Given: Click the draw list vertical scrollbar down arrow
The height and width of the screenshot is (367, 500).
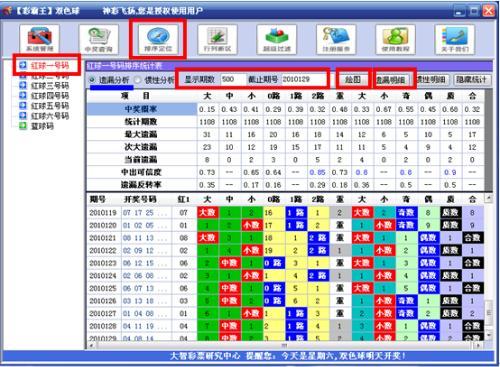Looking at the screenshot, I should tap(488, 335).
